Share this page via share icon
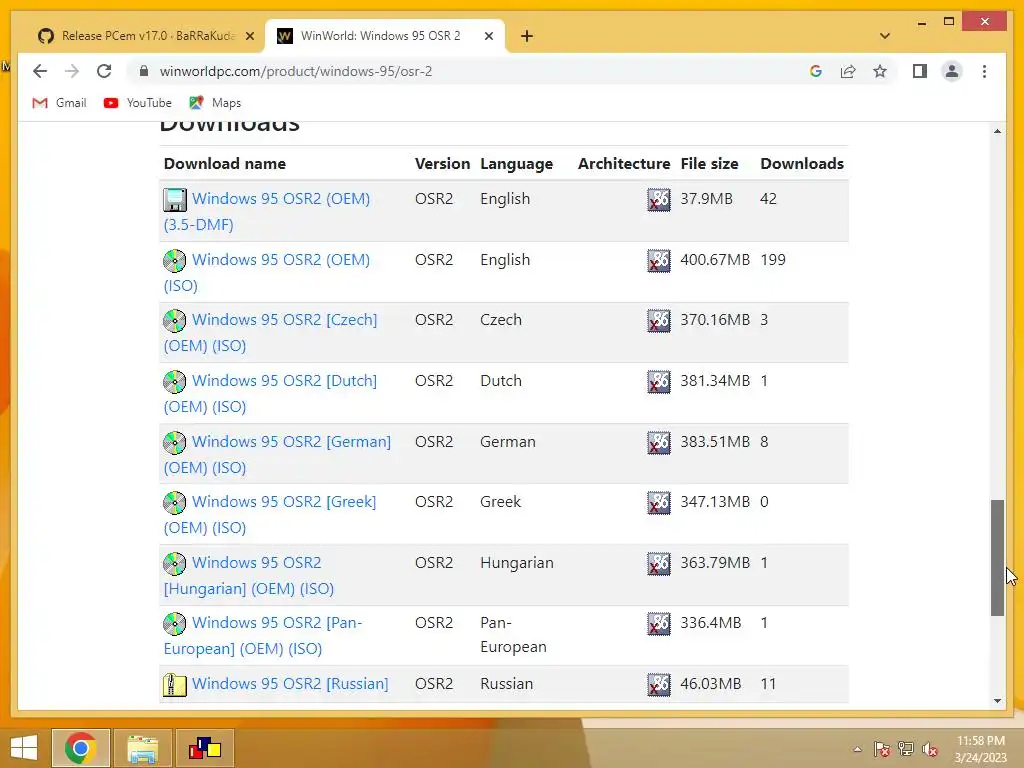This screenshot has width=1024, height=768. coord(848,71)
